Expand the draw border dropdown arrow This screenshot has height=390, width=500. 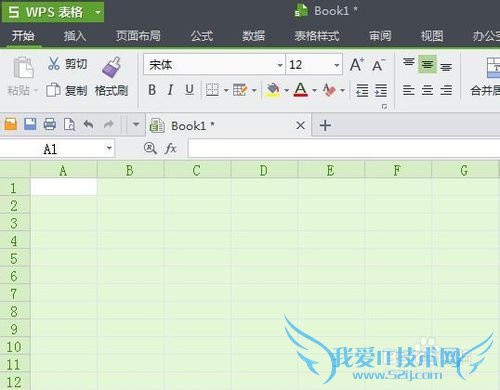pos(254,90)
